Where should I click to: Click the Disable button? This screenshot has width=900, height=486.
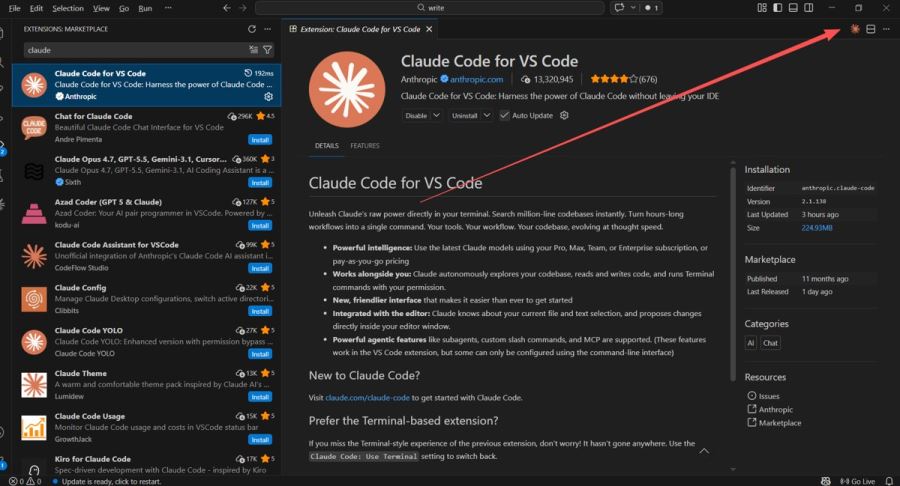(416, 115)
